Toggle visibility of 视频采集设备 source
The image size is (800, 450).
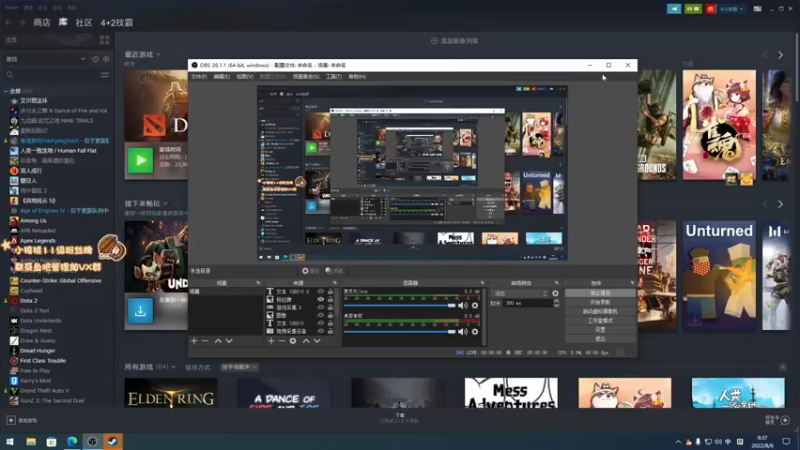coord(320,331)
